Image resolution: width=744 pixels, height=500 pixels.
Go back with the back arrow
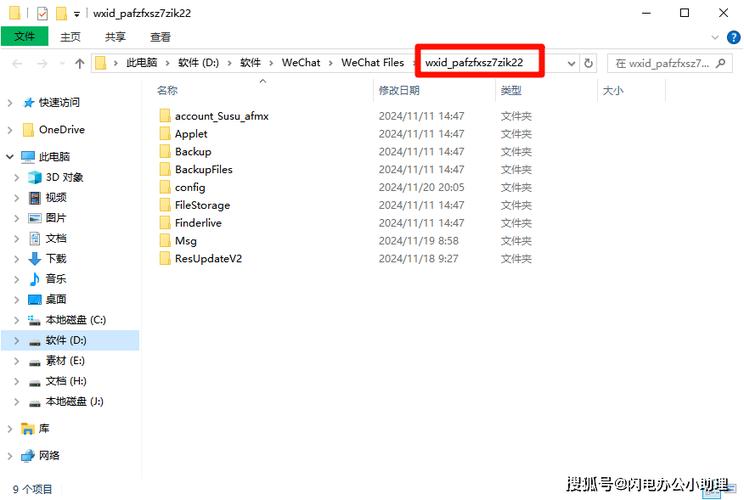coord(17,63)
